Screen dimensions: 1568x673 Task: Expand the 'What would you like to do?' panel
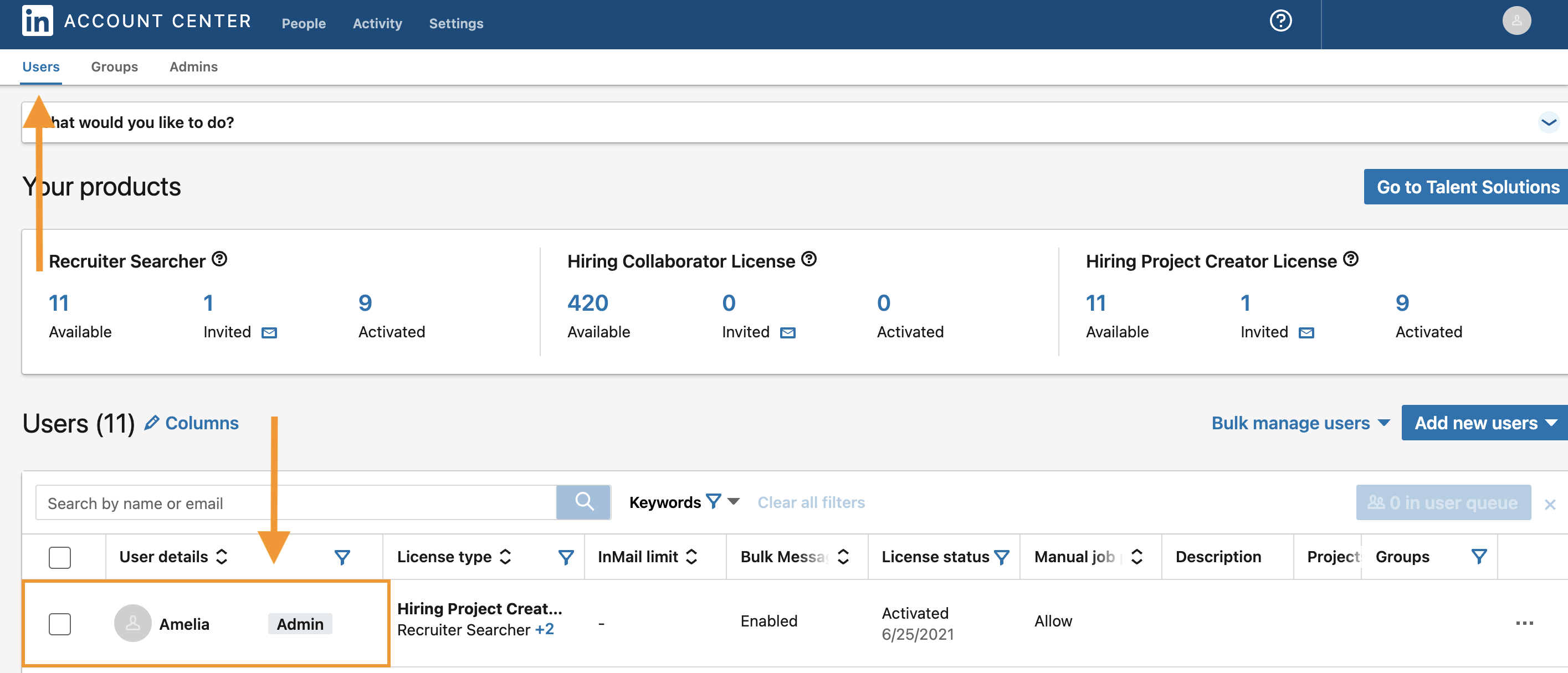point(1548,122)
